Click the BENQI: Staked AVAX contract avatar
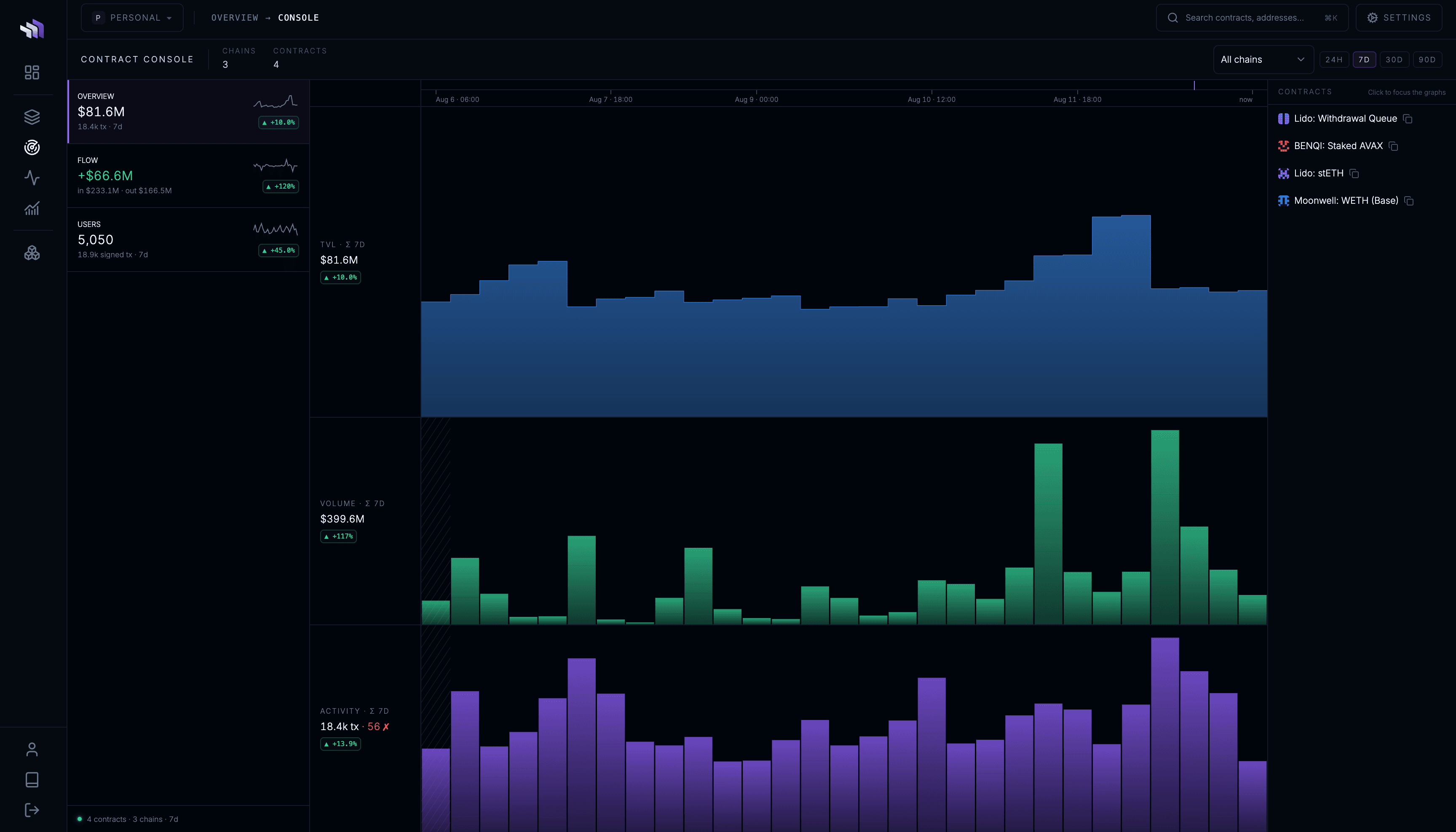The width and height of the screenshot is (1456, 832). 1283,146
